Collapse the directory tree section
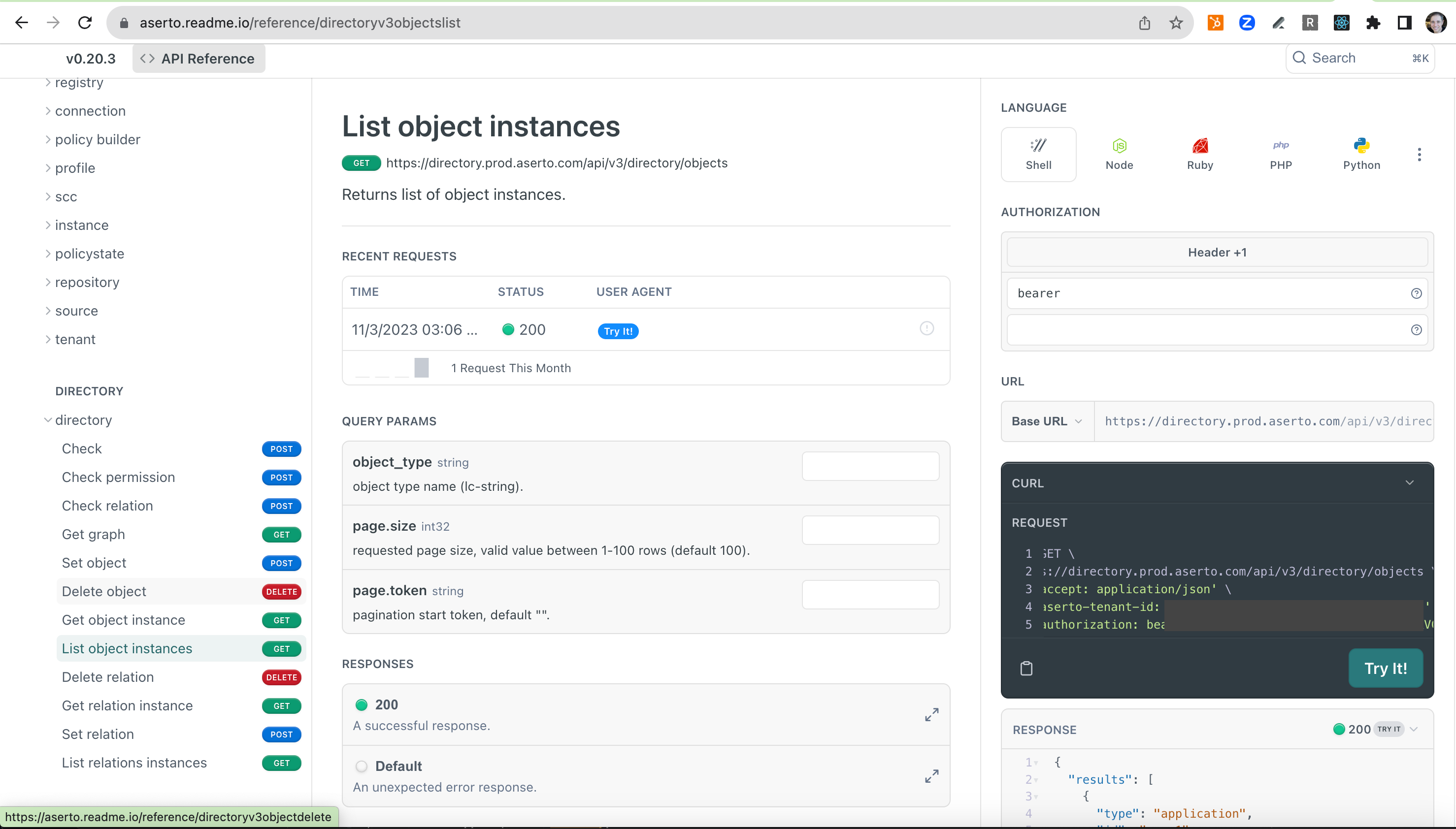1456x829 pixels. coord(48,420)
